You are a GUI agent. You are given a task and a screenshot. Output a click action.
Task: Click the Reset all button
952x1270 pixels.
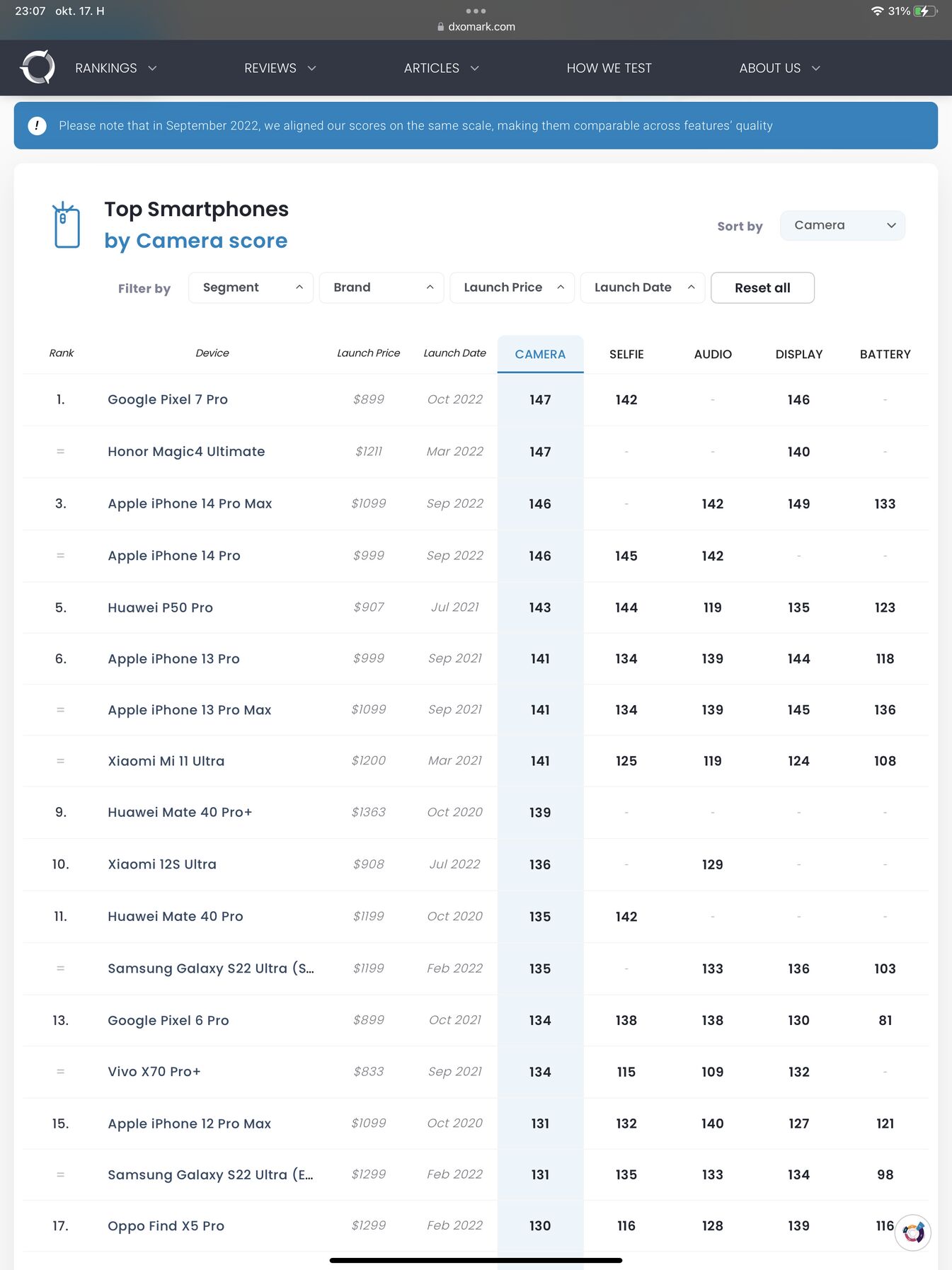tap(762, 287)
